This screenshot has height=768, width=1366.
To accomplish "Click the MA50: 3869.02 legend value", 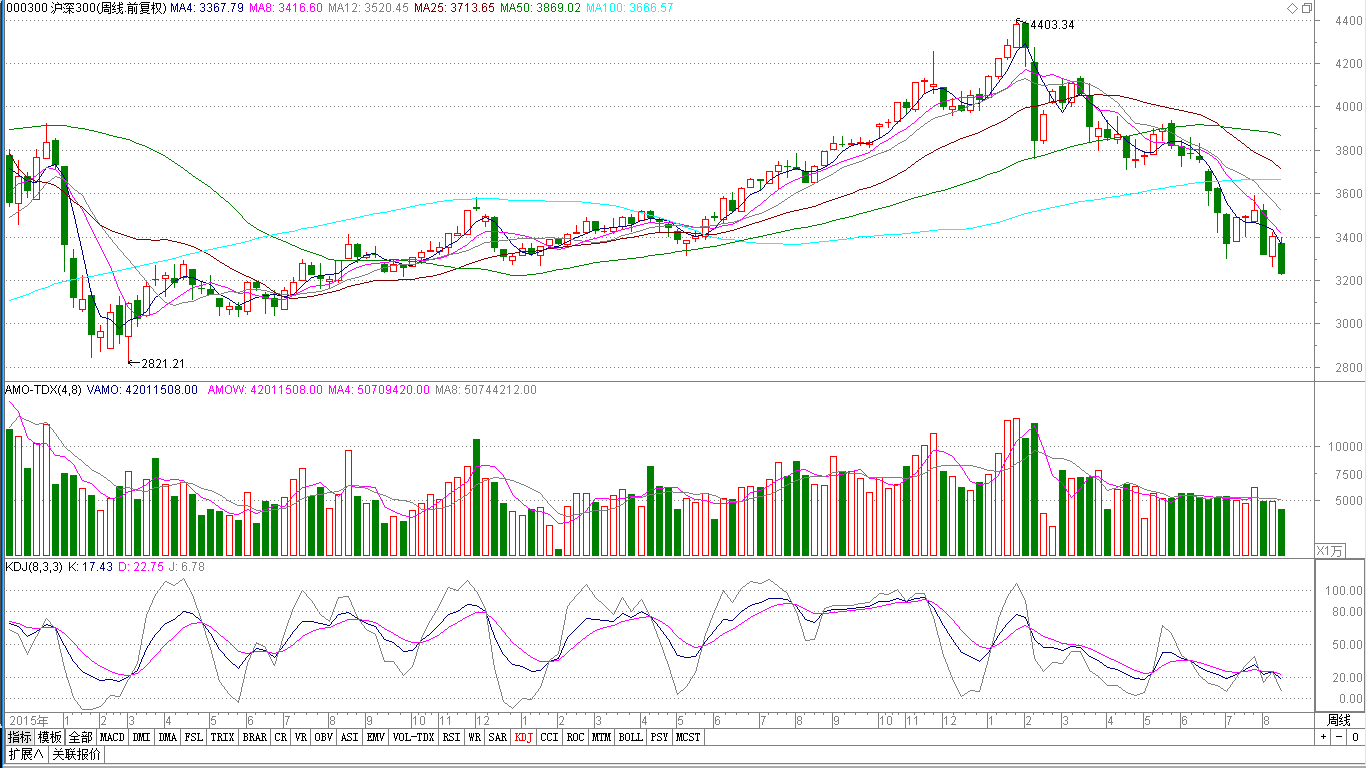I will point(540,8).
